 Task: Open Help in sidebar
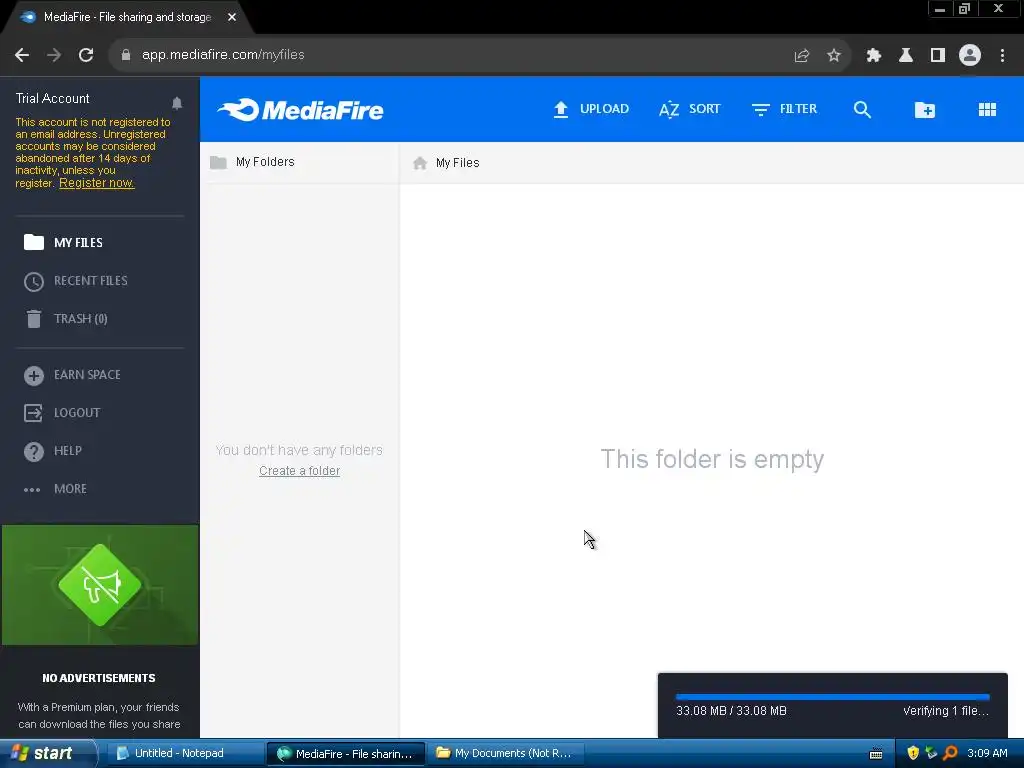point(53,451)
